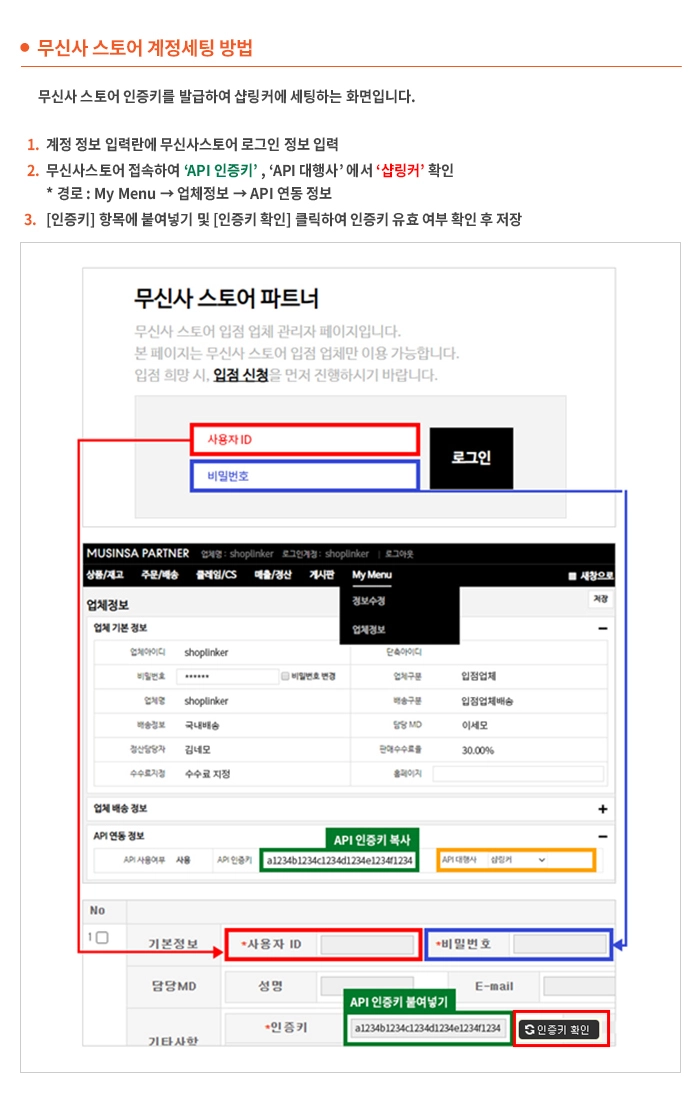This screenshot has height=1100, width=700.
Task: Click the masked 비밀번호 field in 업체 기본 정보
Action: [228, 676]
